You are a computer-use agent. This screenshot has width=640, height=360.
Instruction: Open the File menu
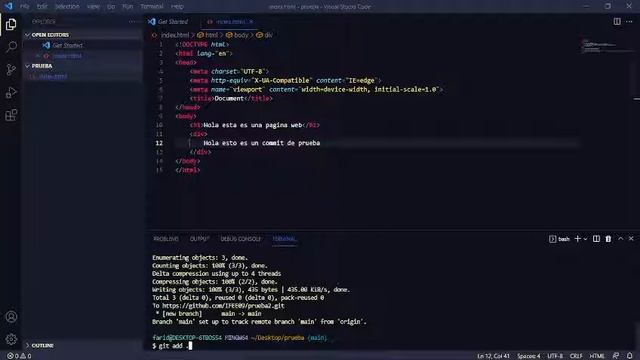tap(24, 7)
